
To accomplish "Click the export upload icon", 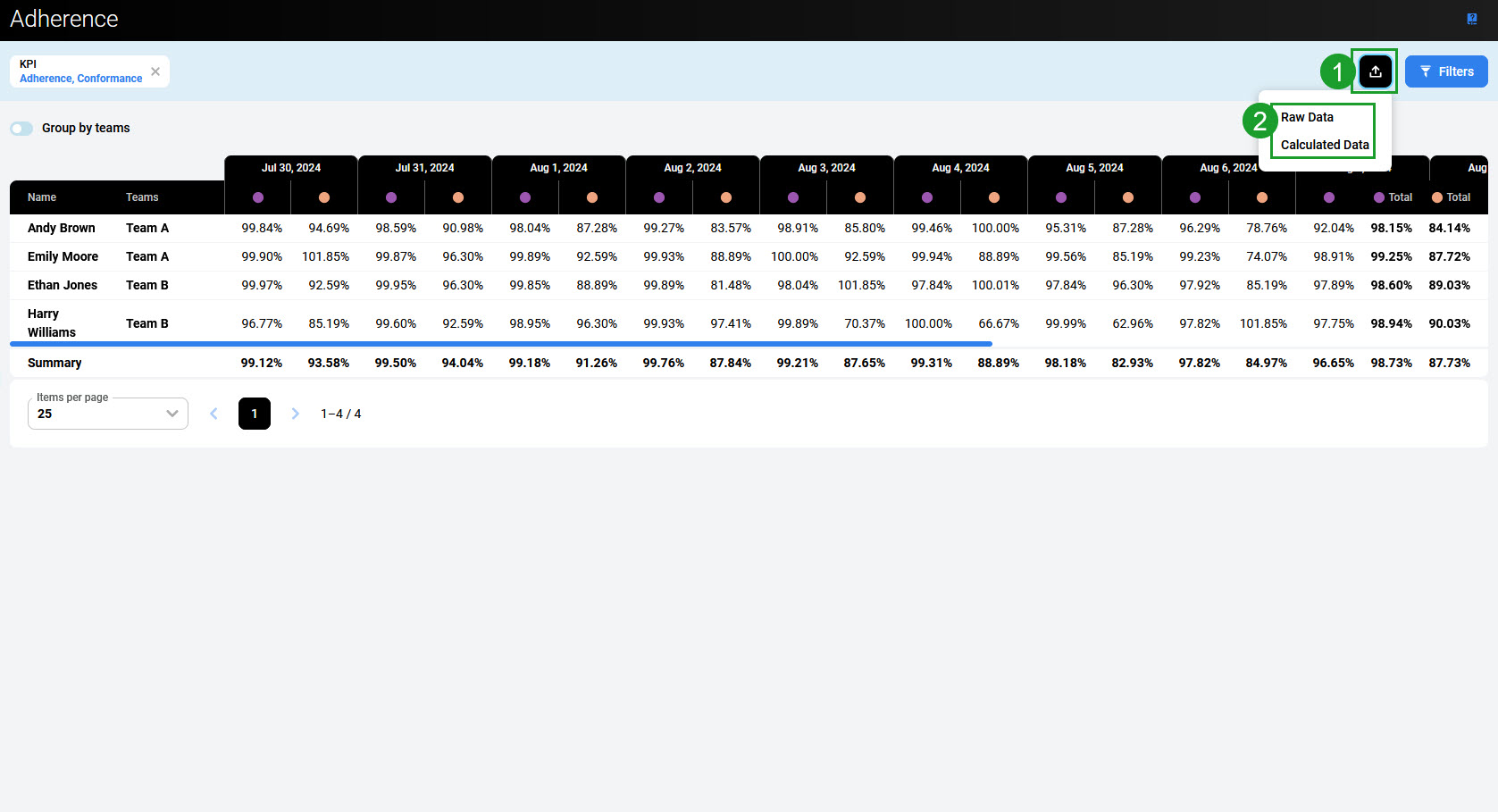I will click(x=1375, y=71).
